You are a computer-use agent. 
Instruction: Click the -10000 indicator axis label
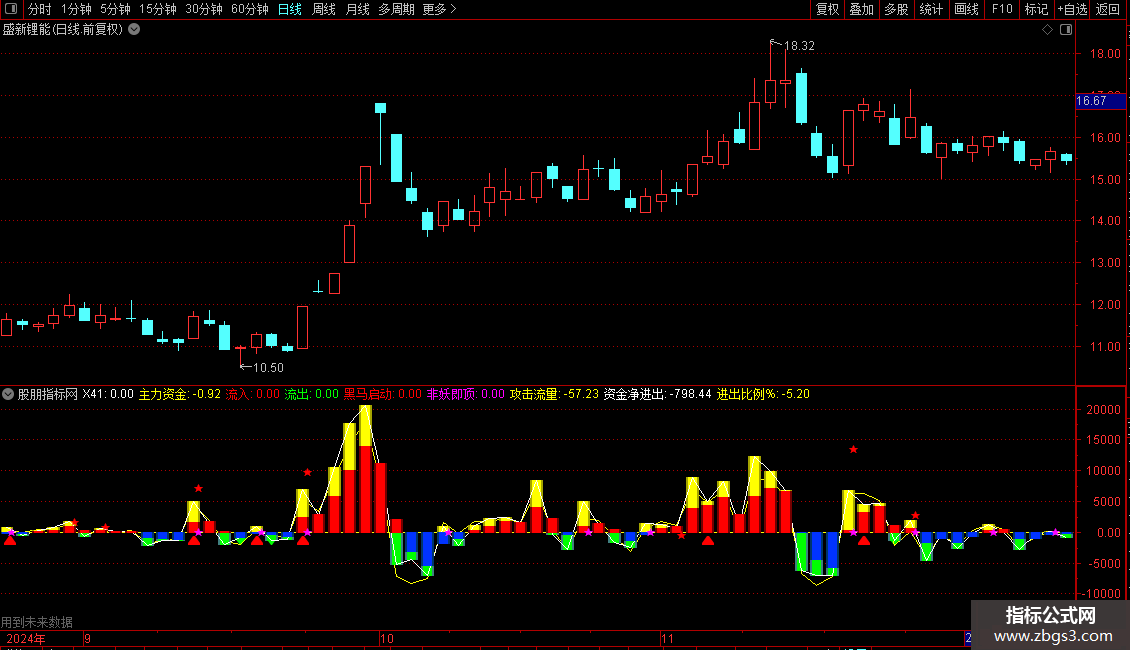point(1100,594)
